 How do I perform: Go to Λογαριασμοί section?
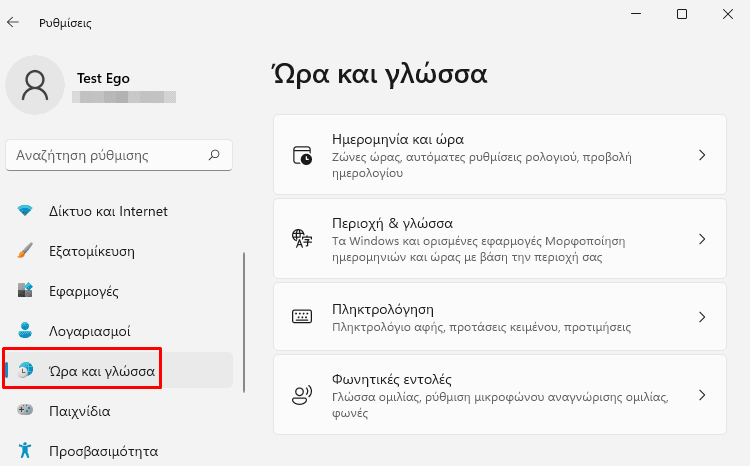(119, 331)
